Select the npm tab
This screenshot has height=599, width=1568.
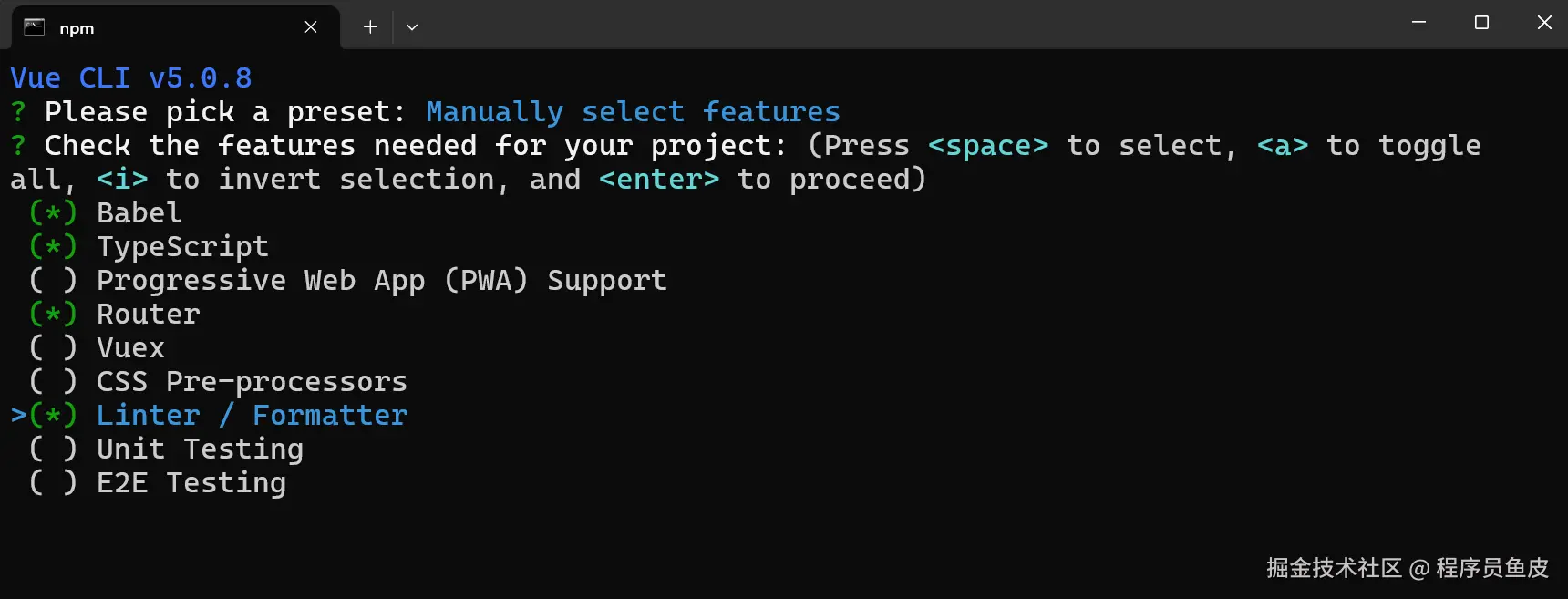[x=164, y=27]
